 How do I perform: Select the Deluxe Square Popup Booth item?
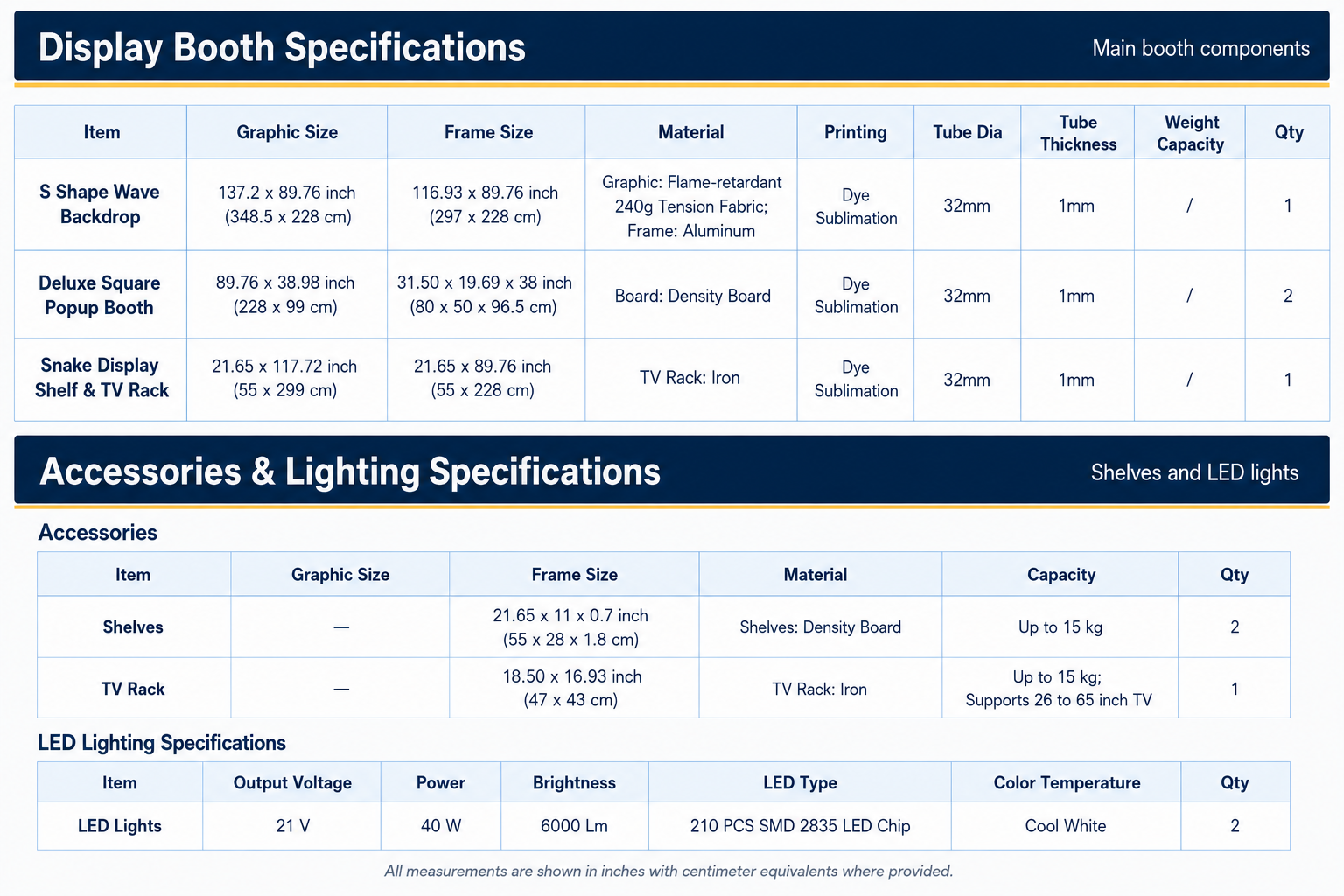(x=100, y=295)
